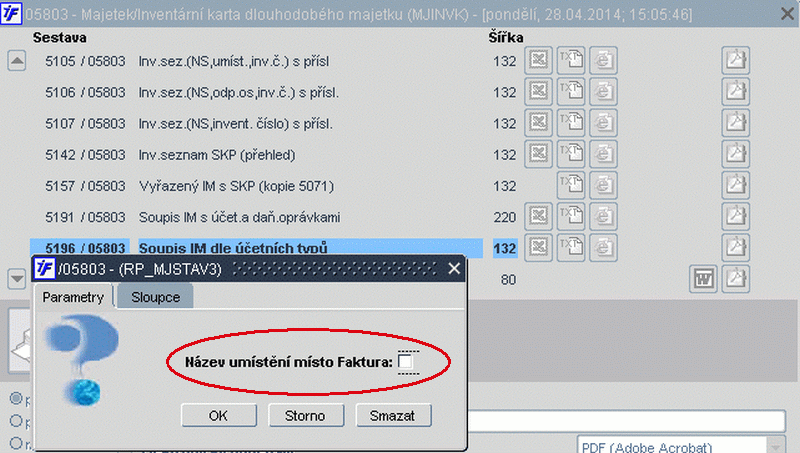
Task: Select the second radio button at bottom left
Action: (x=16, y=421)
